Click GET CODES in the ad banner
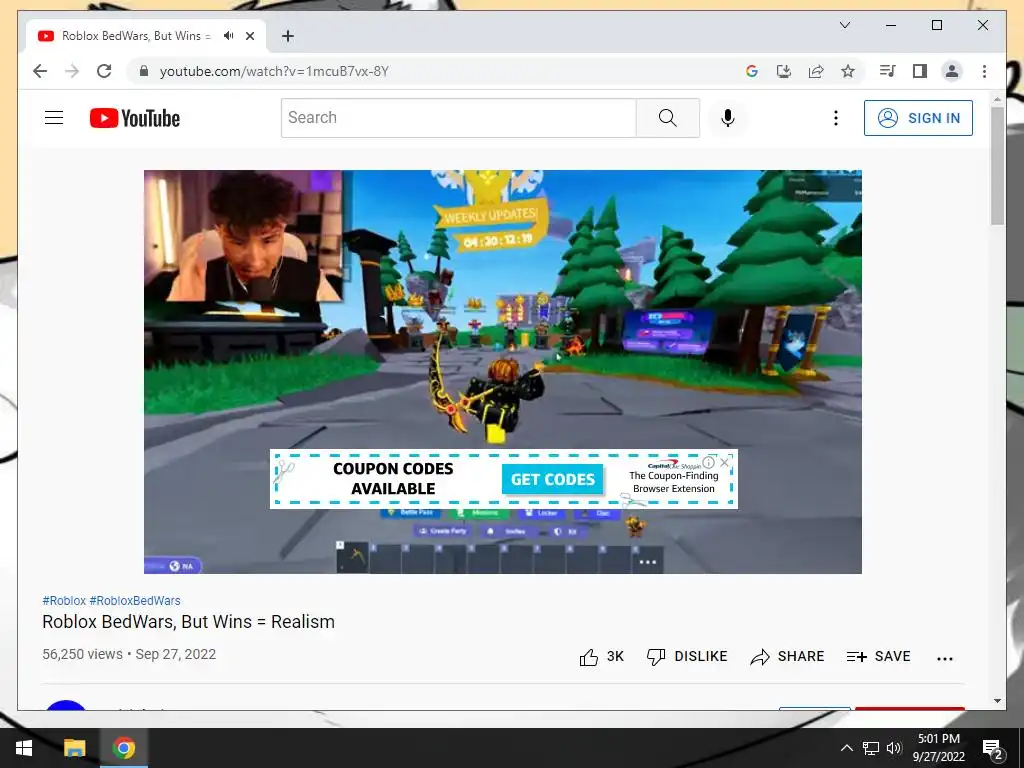Screen dimensions: 1024x768 pyautogui.click(x=552, y=479)
